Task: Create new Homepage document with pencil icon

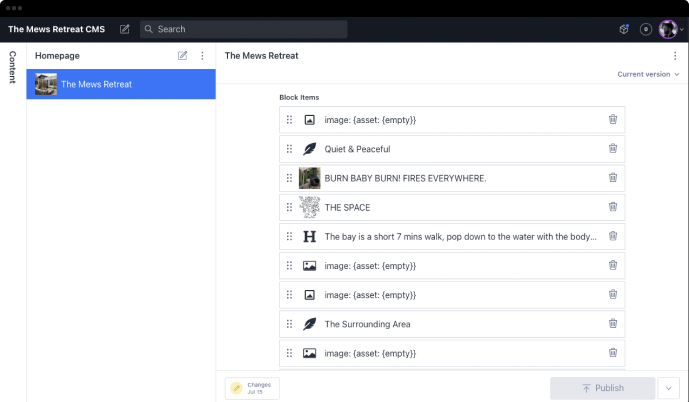Action: 182,56
